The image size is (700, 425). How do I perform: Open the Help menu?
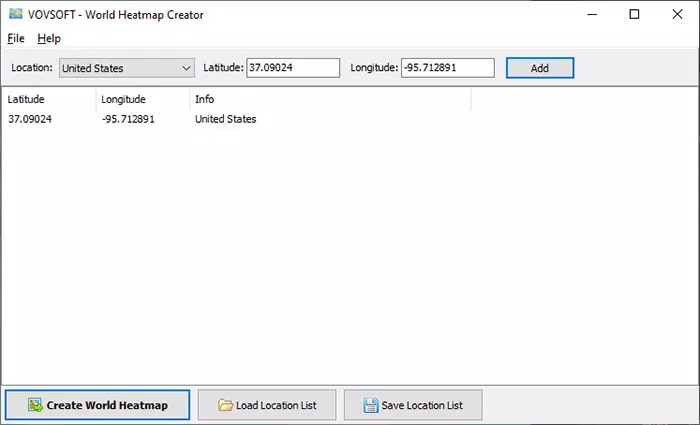point(49,38)
